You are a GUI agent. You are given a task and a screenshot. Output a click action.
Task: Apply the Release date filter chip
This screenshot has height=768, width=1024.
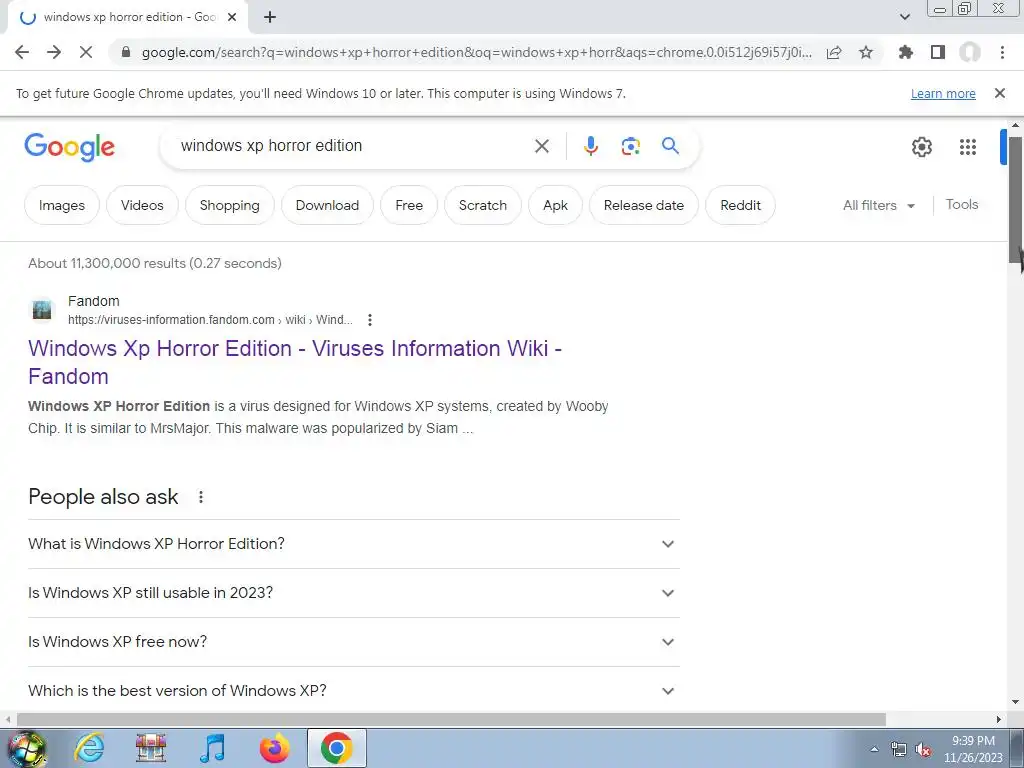coord(644,205)
